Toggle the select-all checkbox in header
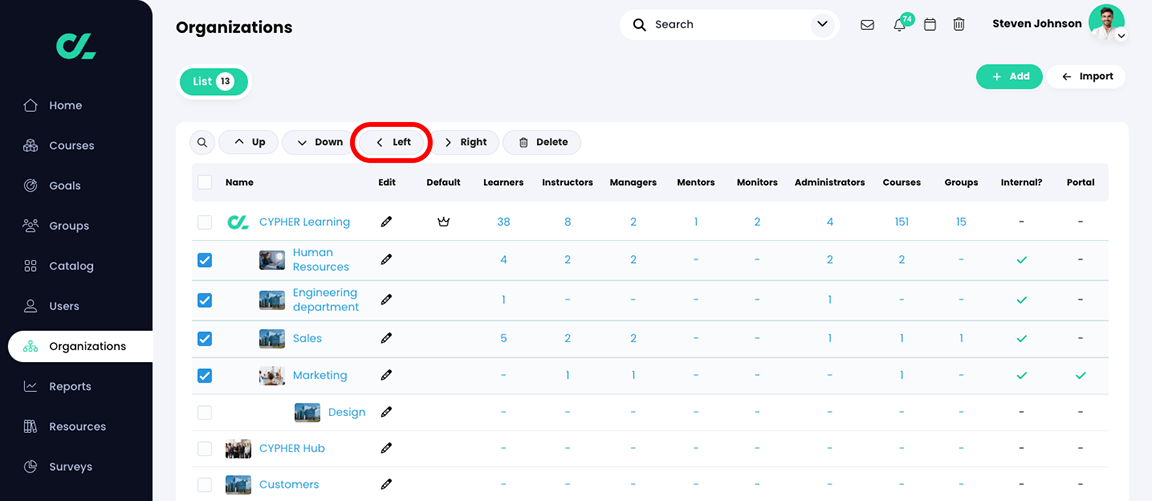1152x501 pixels. coord(205,182)
